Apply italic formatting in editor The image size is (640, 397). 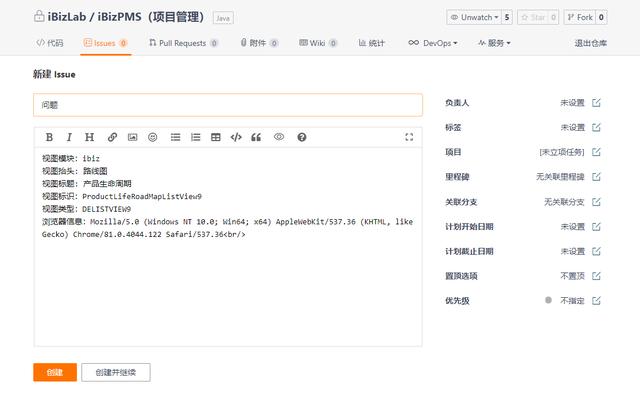tap(69, 137)
